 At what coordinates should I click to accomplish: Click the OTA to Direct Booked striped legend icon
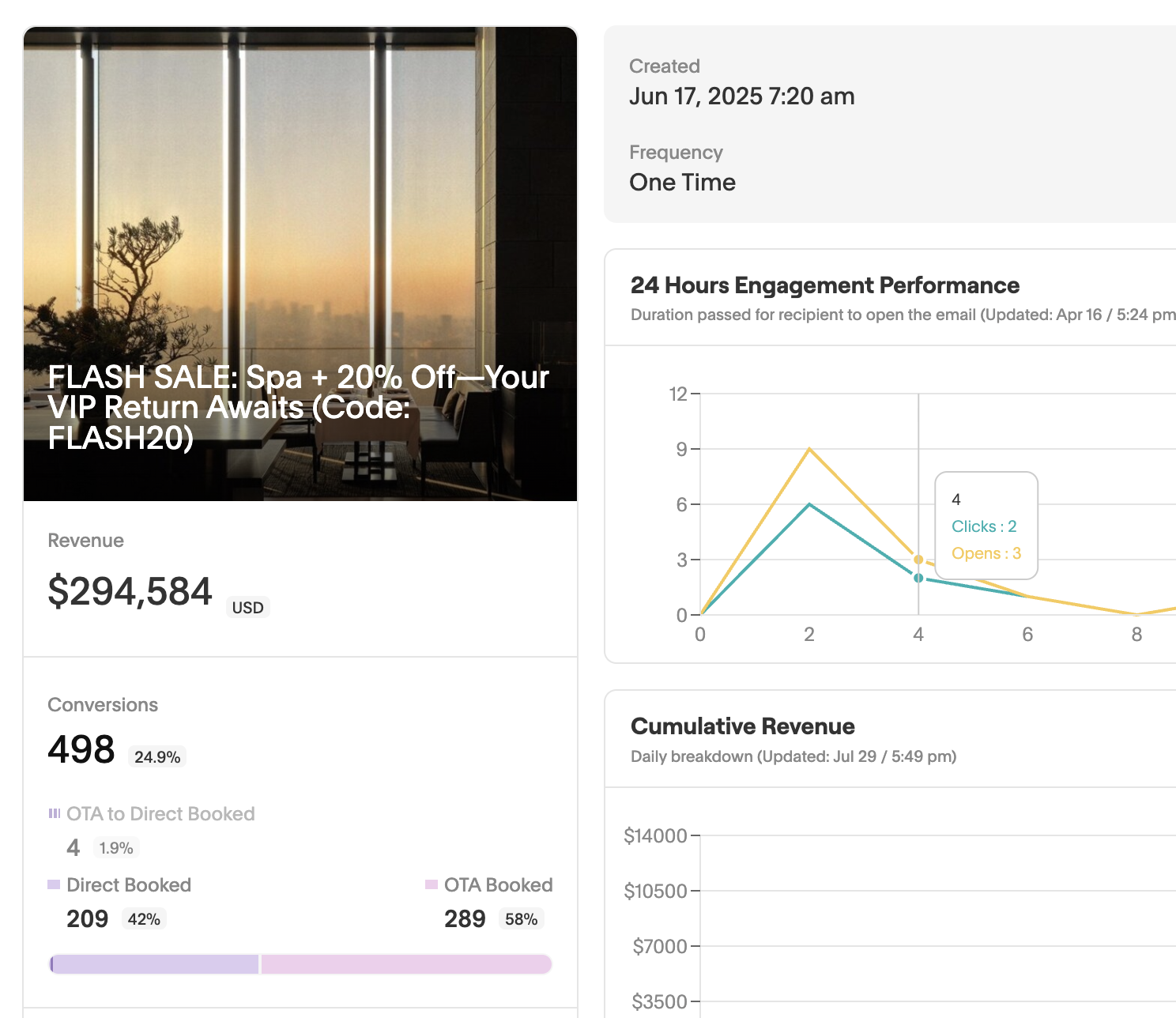point(54,813)
